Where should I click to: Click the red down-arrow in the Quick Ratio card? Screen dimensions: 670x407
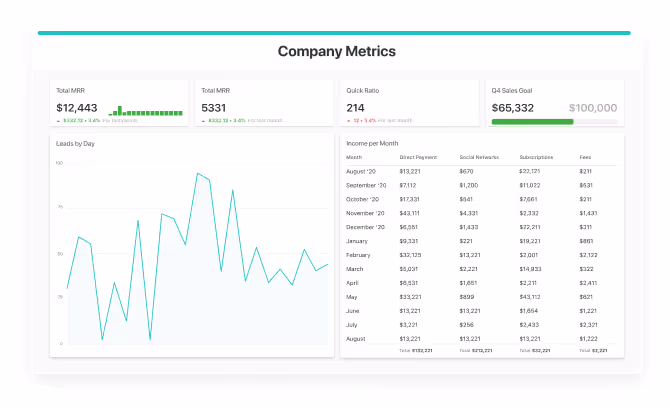(348, 121)
